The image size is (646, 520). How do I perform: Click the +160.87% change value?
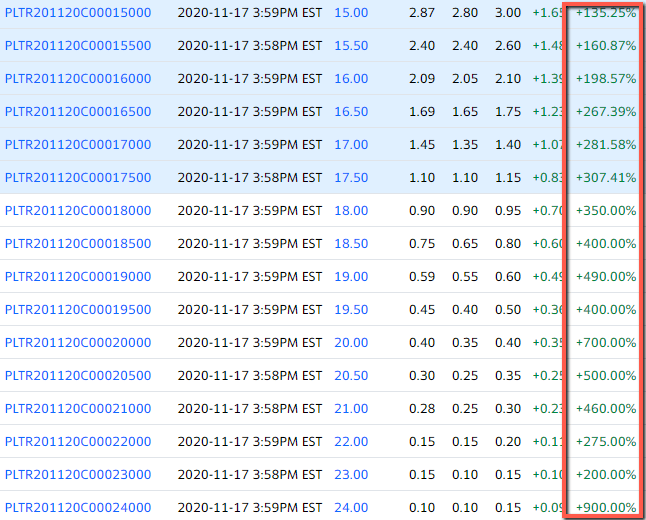606,46
